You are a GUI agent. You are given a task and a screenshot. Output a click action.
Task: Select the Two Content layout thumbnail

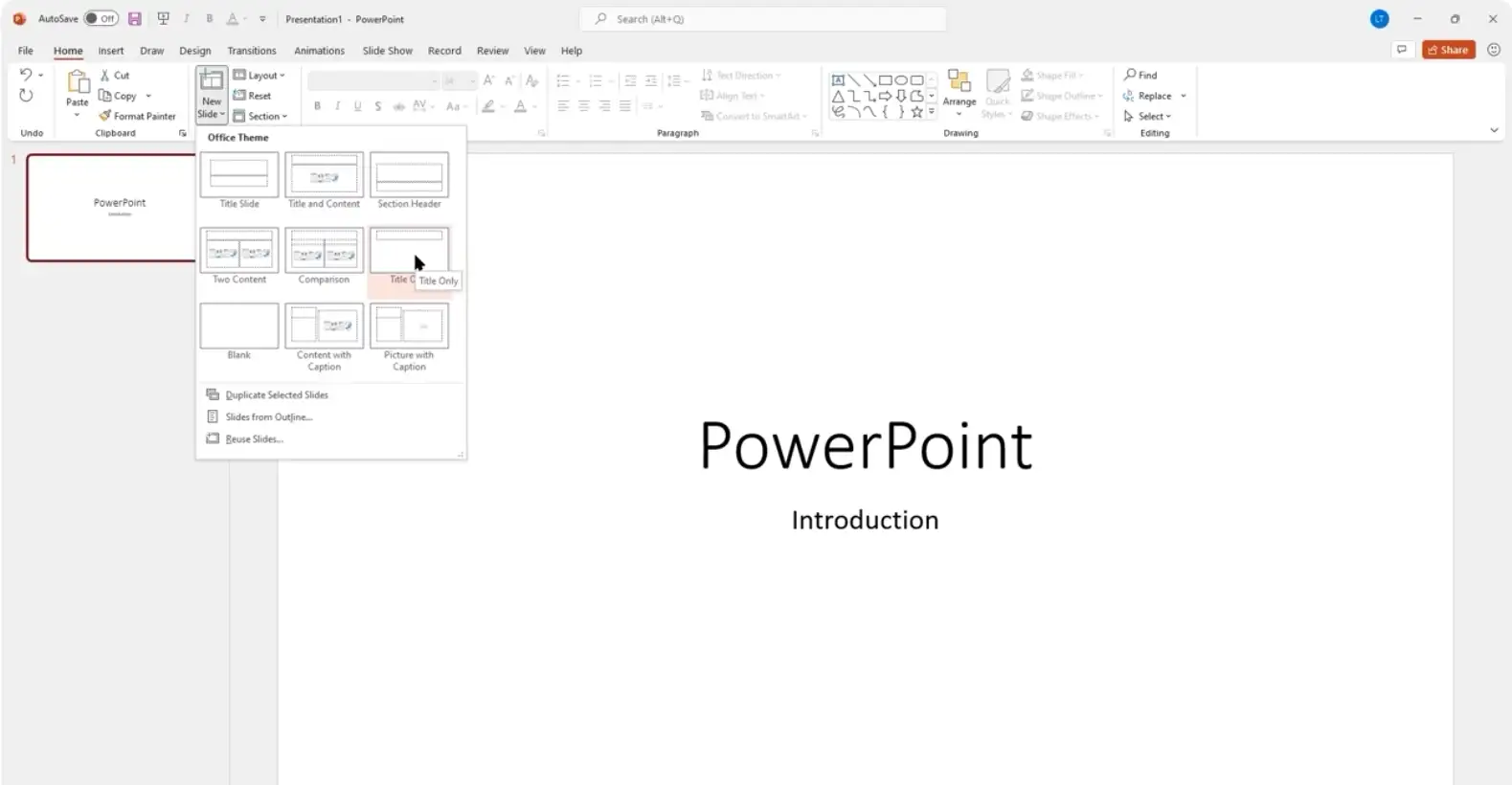[238, 251]
